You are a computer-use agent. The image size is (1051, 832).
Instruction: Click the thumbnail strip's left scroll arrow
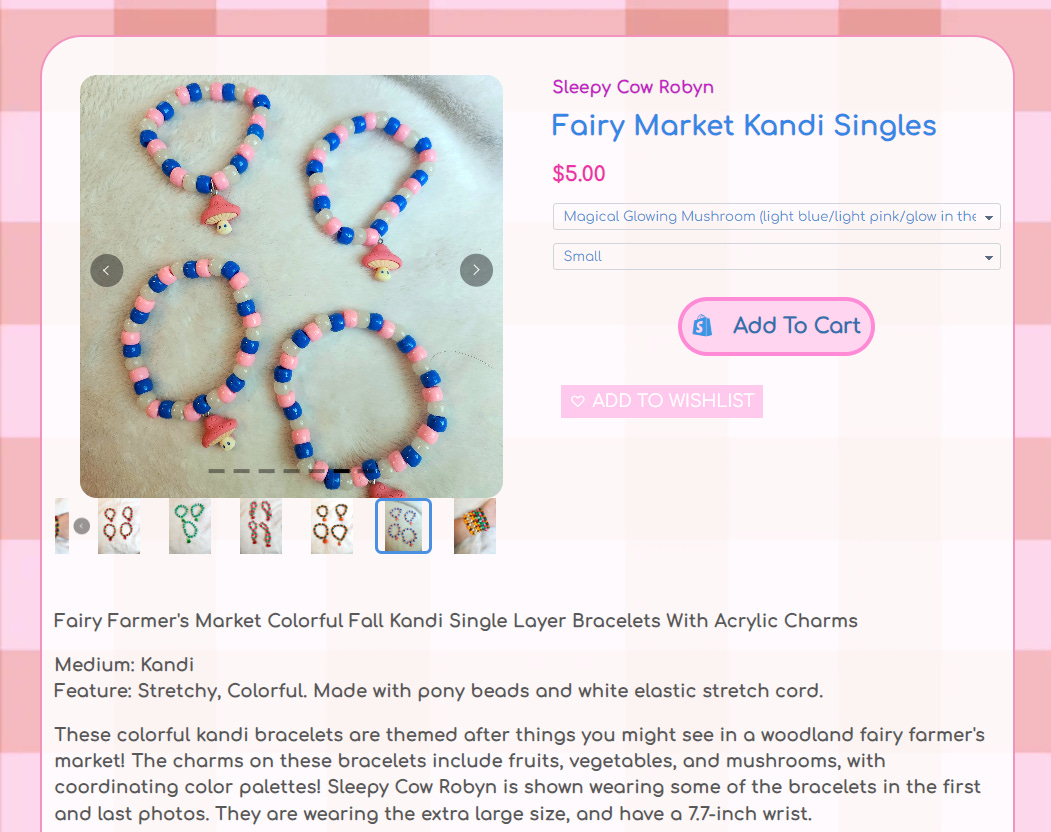coord(82,526)
